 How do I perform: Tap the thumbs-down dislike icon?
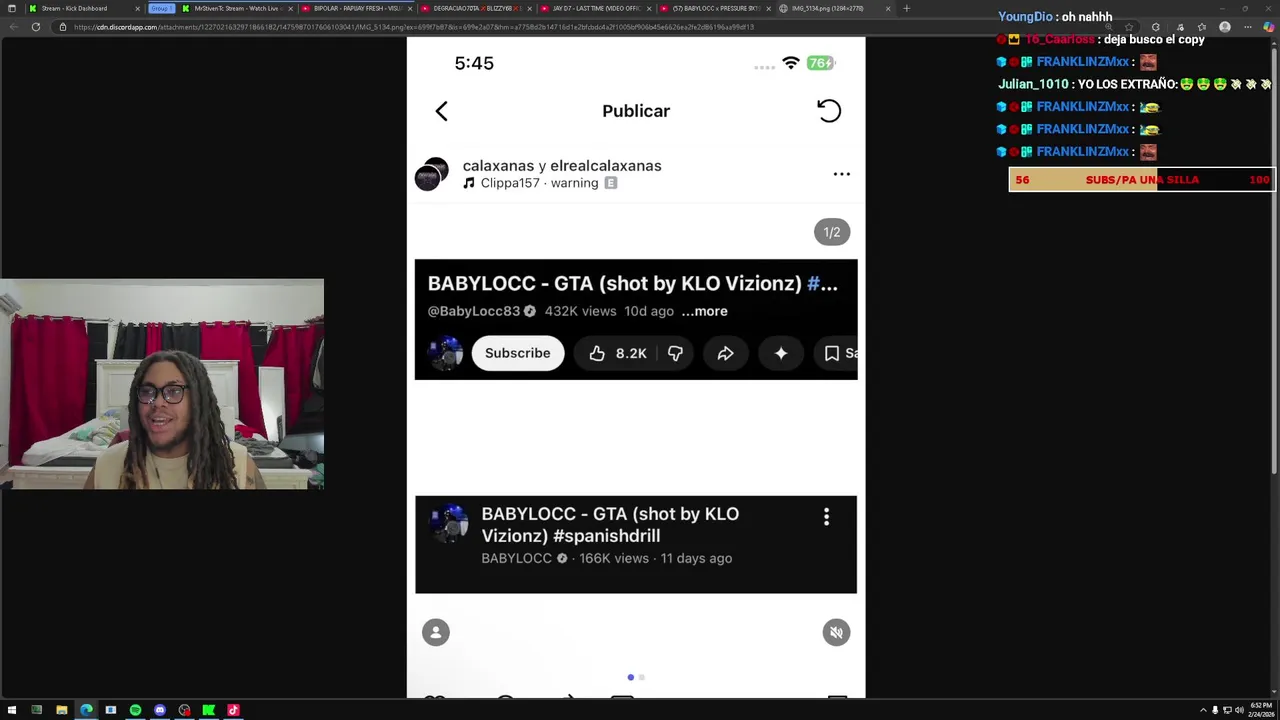click(x=675, y=353)
